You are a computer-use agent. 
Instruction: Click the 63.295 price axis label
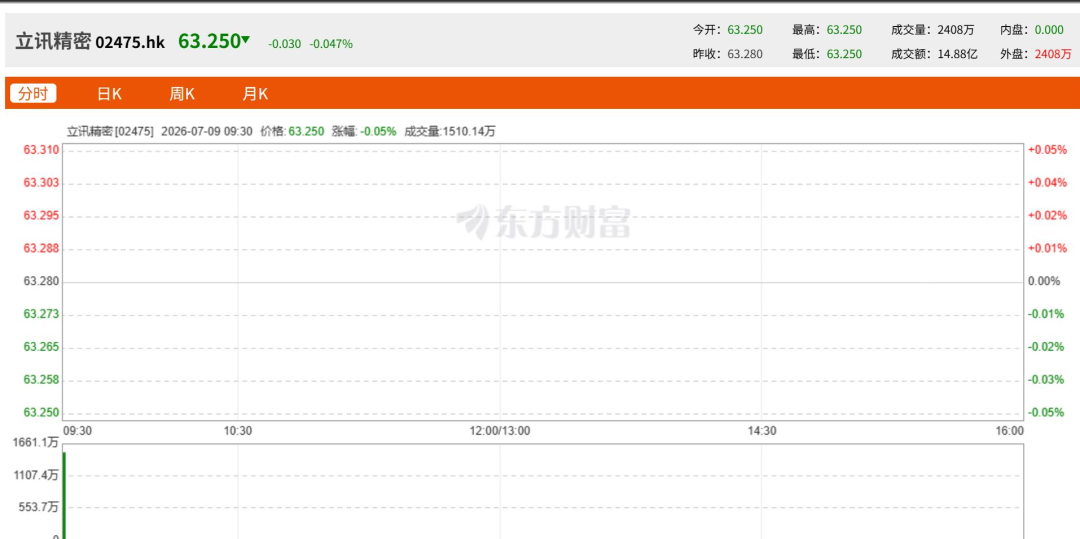pos(41,215)
